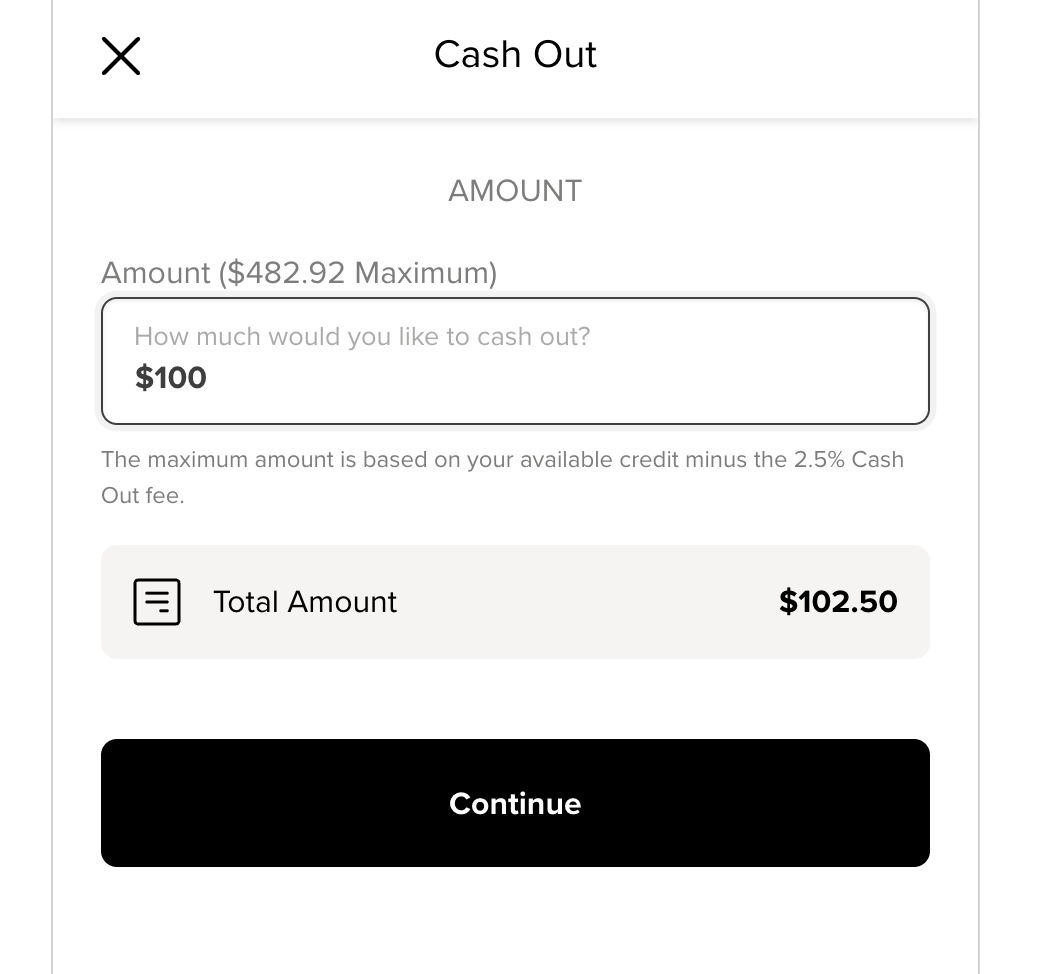Select the Cash Out header title

(x=515, y=55)
